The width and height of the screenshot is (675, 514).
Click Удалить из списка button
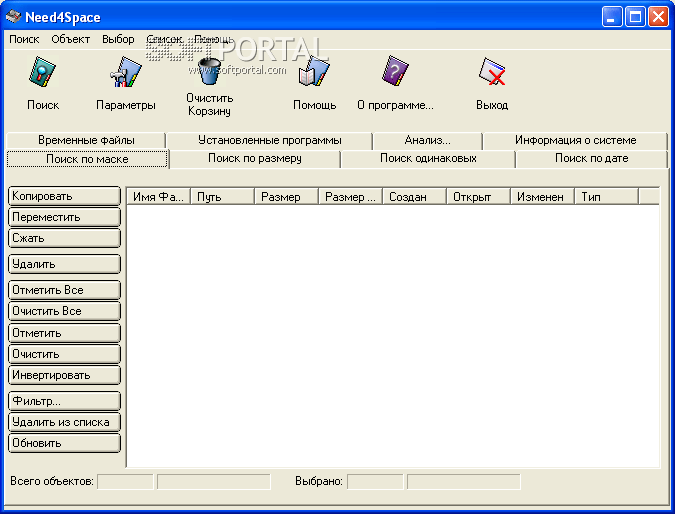pos(64,422)
